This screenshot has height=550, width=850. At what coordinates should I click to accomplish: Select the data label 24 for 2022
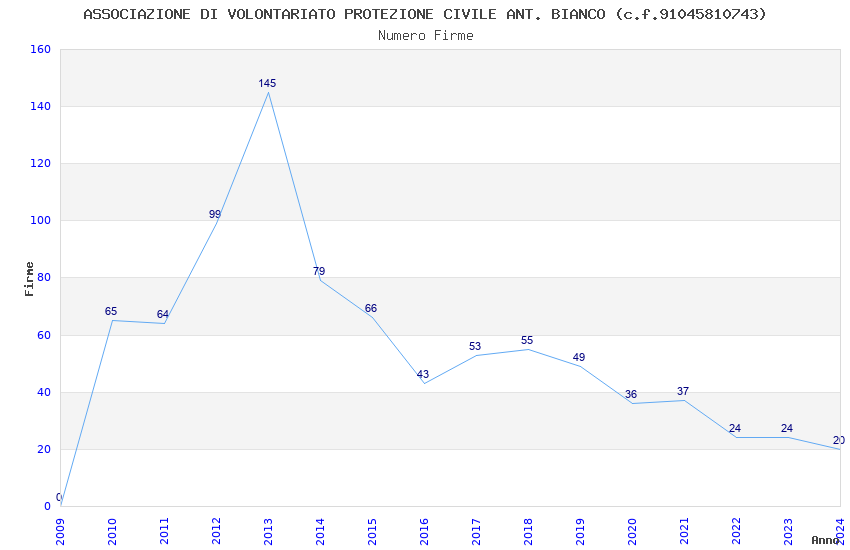[735, 429]
